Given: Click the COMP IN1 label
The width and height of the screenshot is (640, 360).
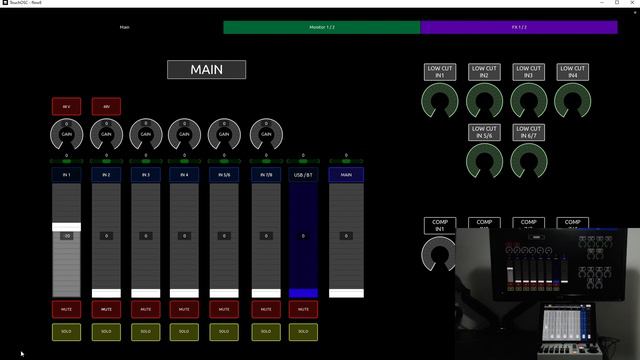Looking at the screenshot, I should 440,225.
